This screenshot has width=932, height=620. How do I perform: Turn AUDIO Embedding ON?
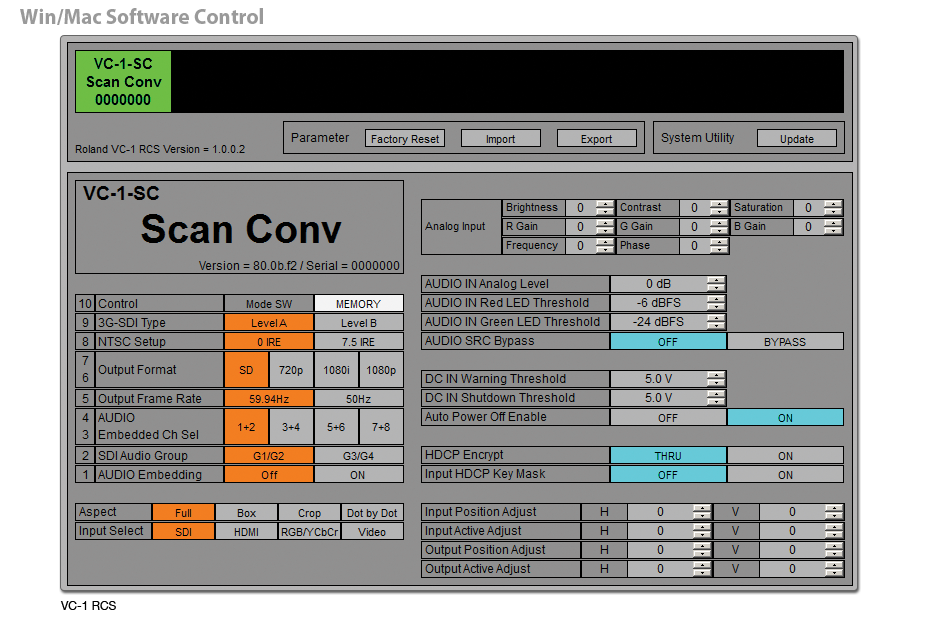pyautogui.click(x=358, y=474)
